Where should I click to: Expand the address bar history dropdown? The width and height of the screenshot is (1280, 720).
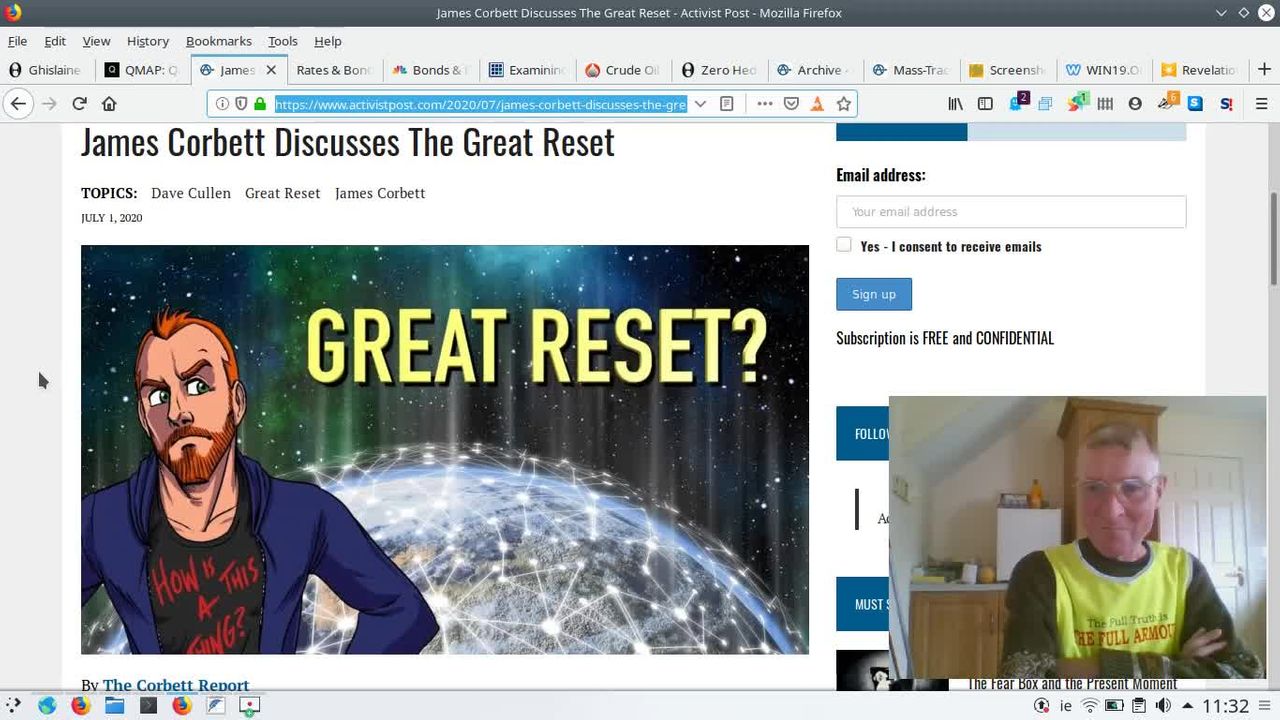700,103
